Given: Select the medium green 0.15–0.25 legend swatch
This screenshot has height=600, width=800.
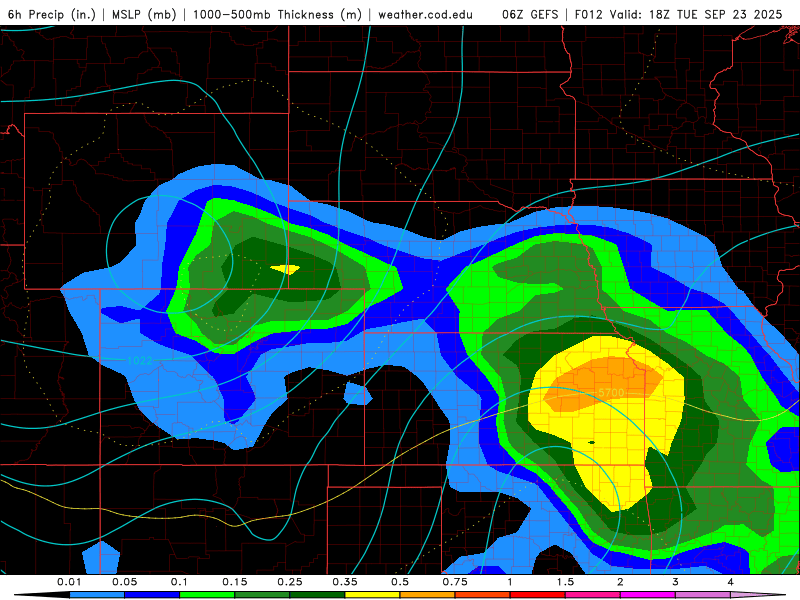Looking at the screenshot, I should click(262, 595).
